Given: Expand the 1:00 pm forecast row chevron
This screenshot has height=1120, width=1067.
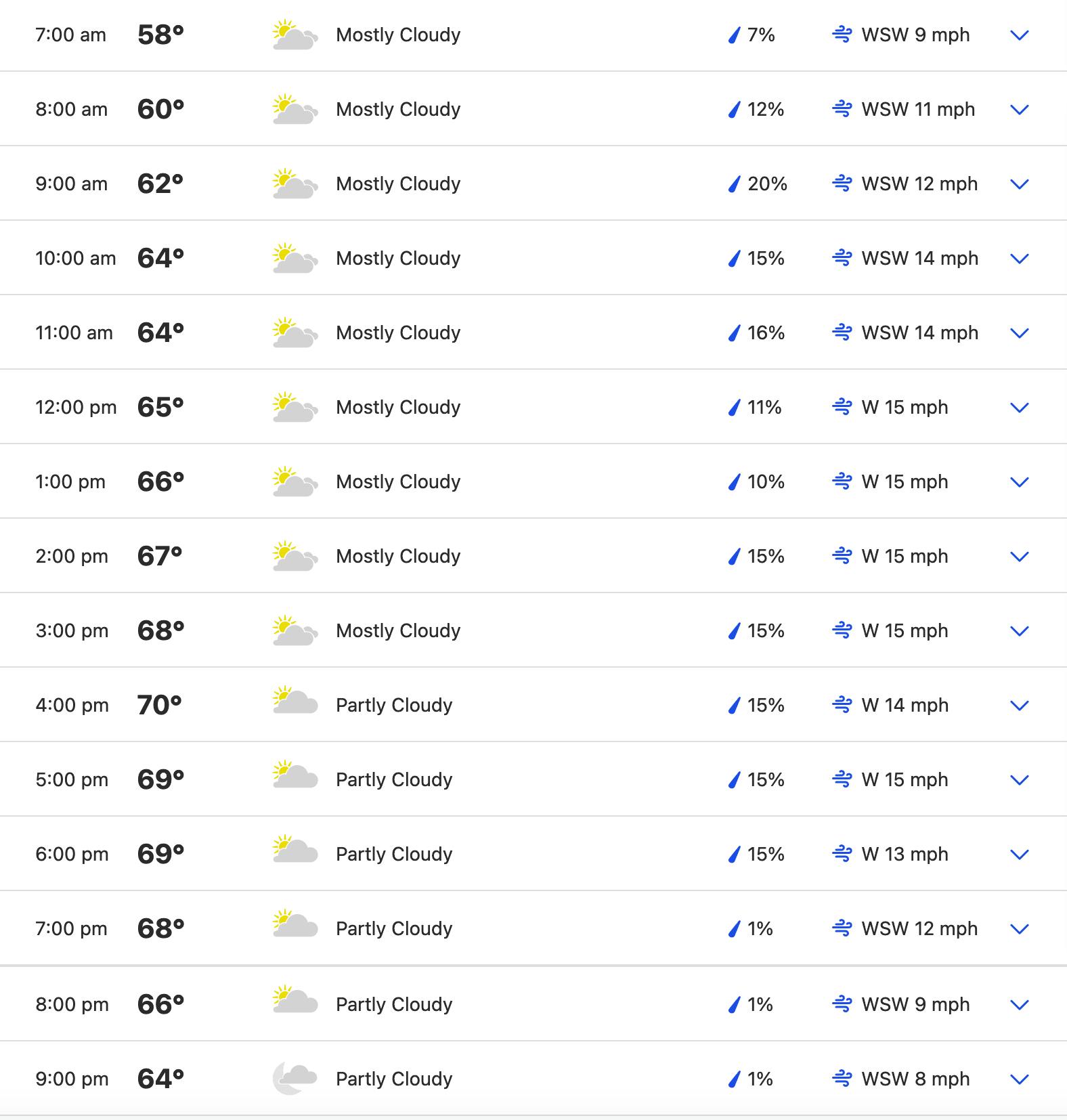Looking at the screenshot, I should [x=1020, y=482].
